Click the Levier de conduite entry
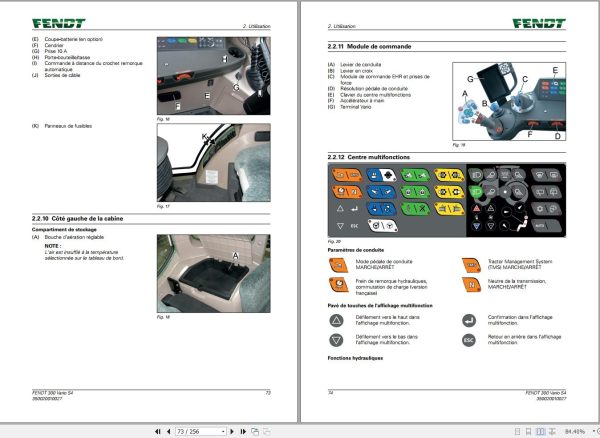This screenshot has height=438, width=600. pyautogui.click(x=361, y=65)
